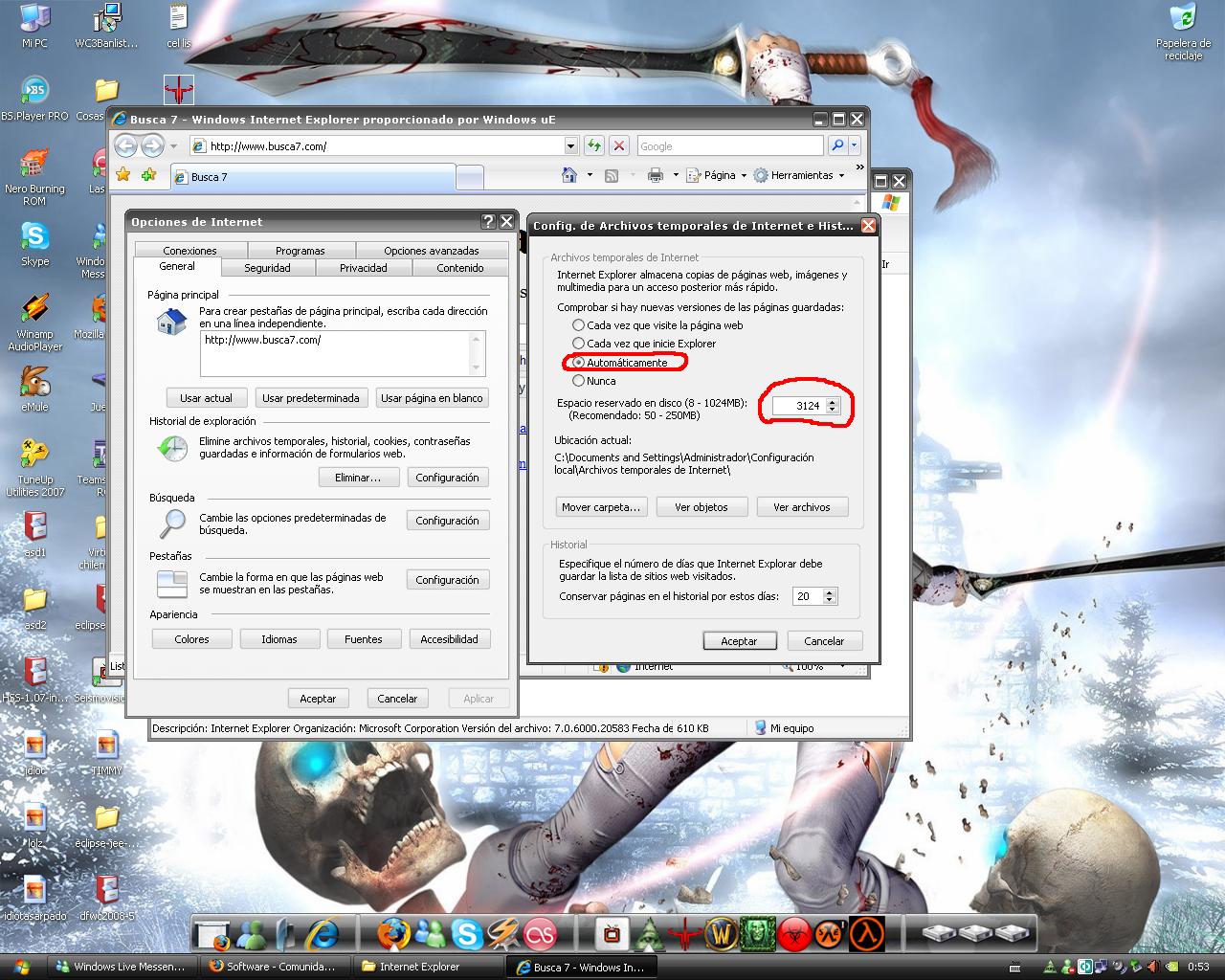Open TuneUp Utilities 2007 desktop icon

coord(34,468)
